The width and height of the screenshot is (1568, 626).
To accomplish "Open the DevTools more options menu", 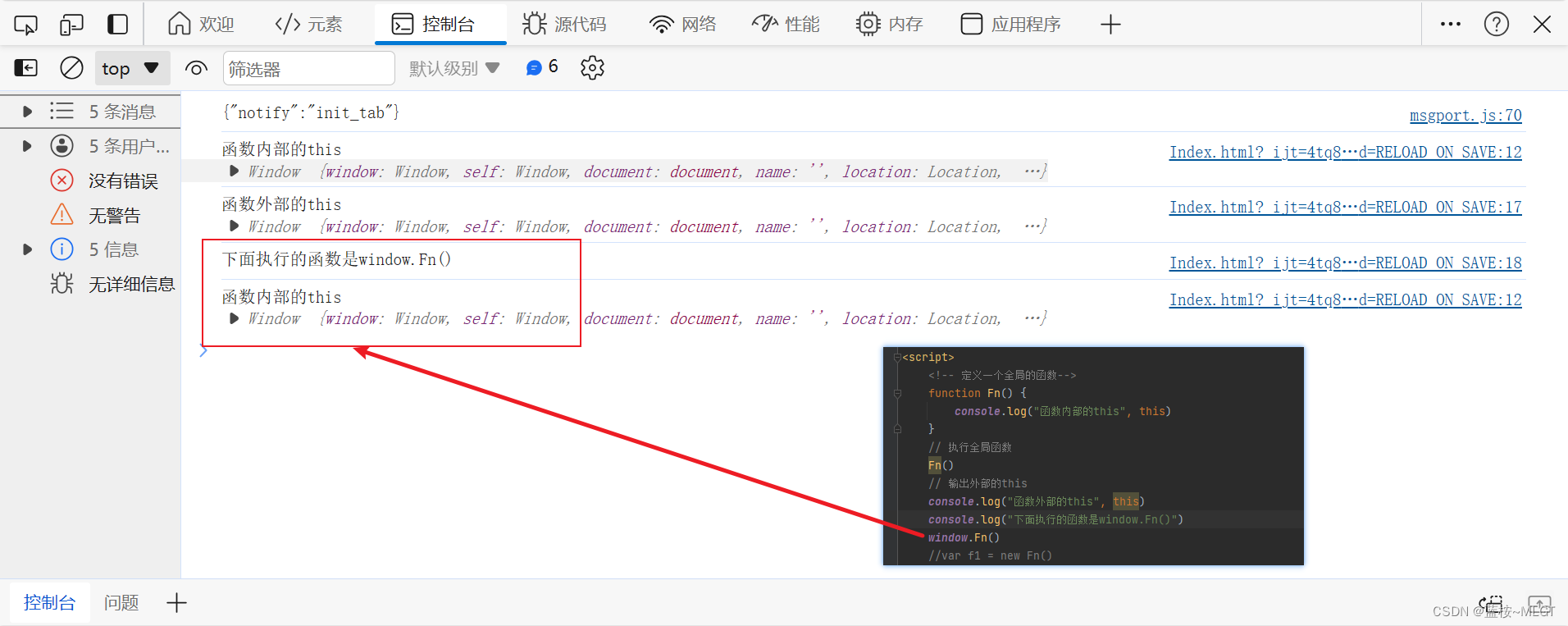I will tap(1451, 25).
